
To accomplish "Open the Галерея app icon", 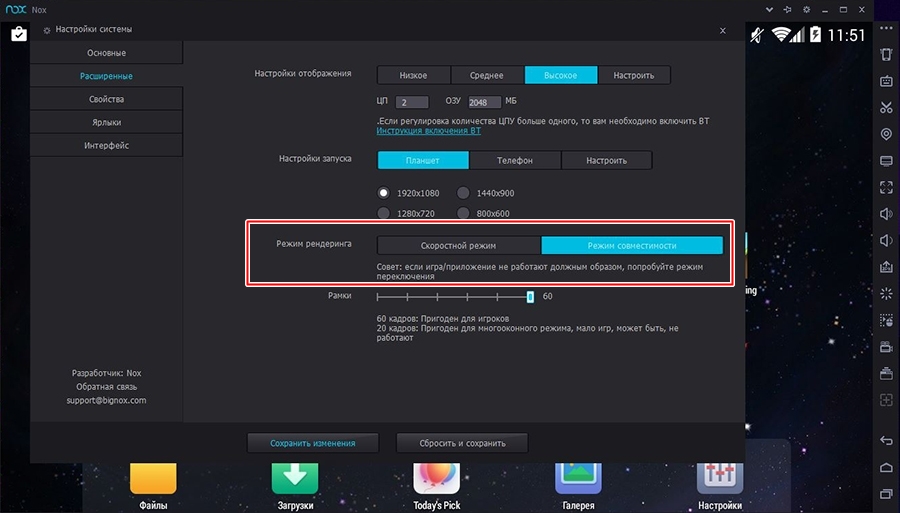I will [x=578, y=479].
